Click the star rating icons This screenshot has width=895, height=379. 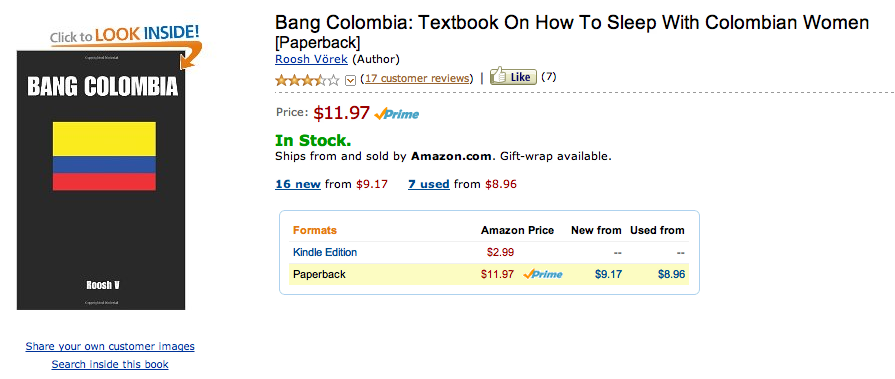pyautogui.click(x=308, y=79)
